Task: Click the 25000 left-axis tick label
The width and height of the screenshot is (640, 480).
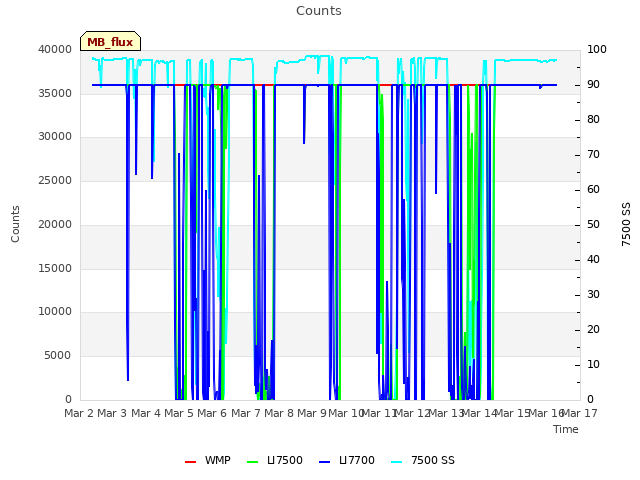Action: (x=55, y=180)
